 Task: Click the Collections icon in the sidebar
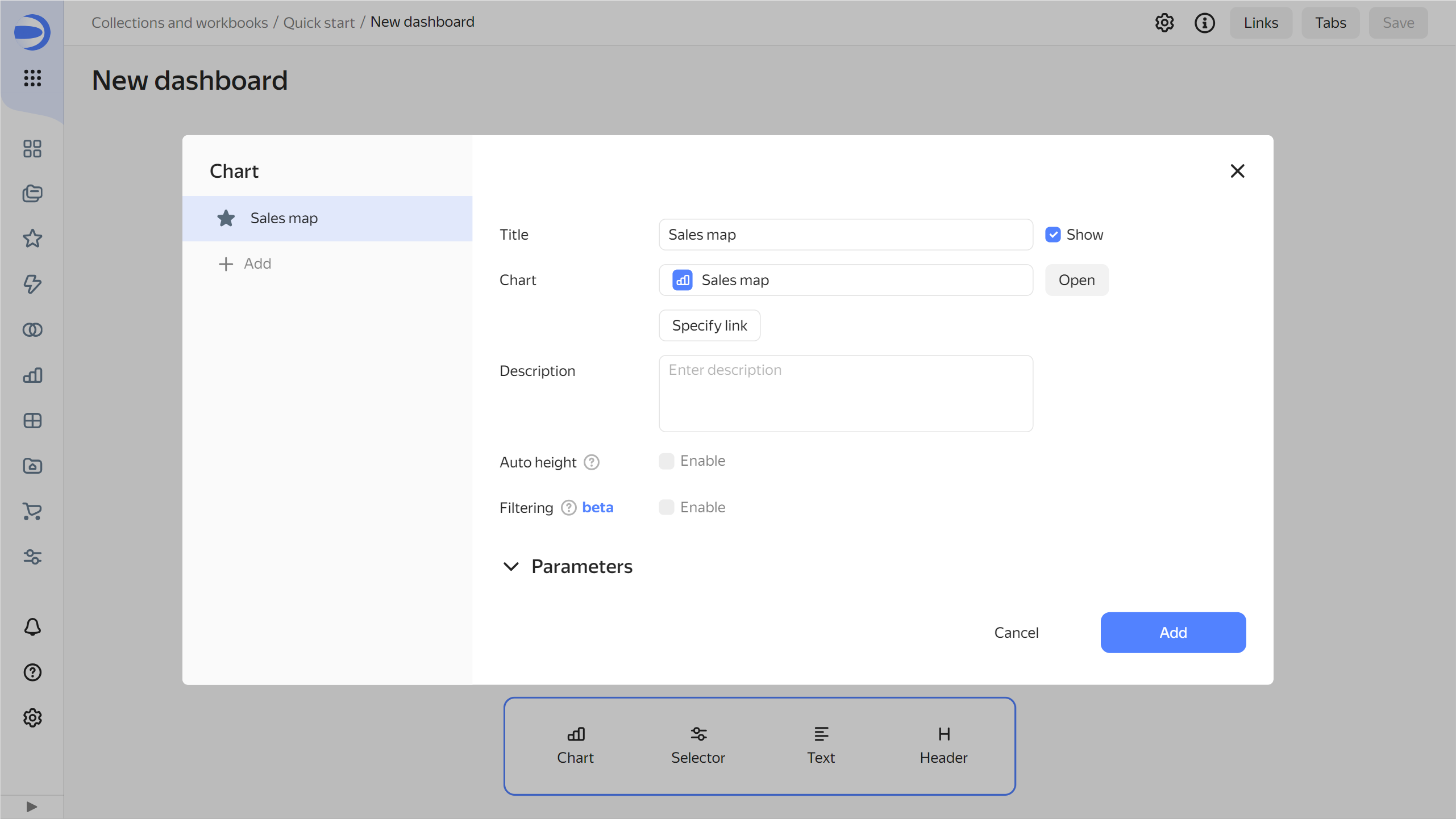click(x=32, y=194)
